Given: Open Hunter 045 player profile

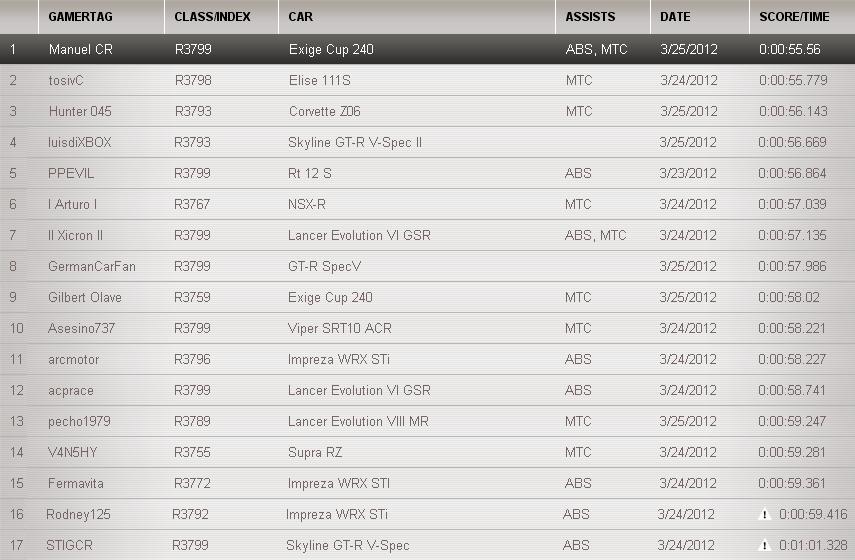Looking at the screenshot, I should coord(81,111).
